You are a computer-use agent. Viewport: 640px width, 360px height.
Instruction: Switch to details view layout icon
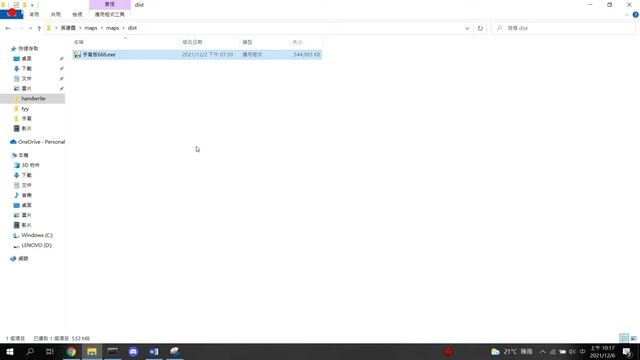point(624,338)
